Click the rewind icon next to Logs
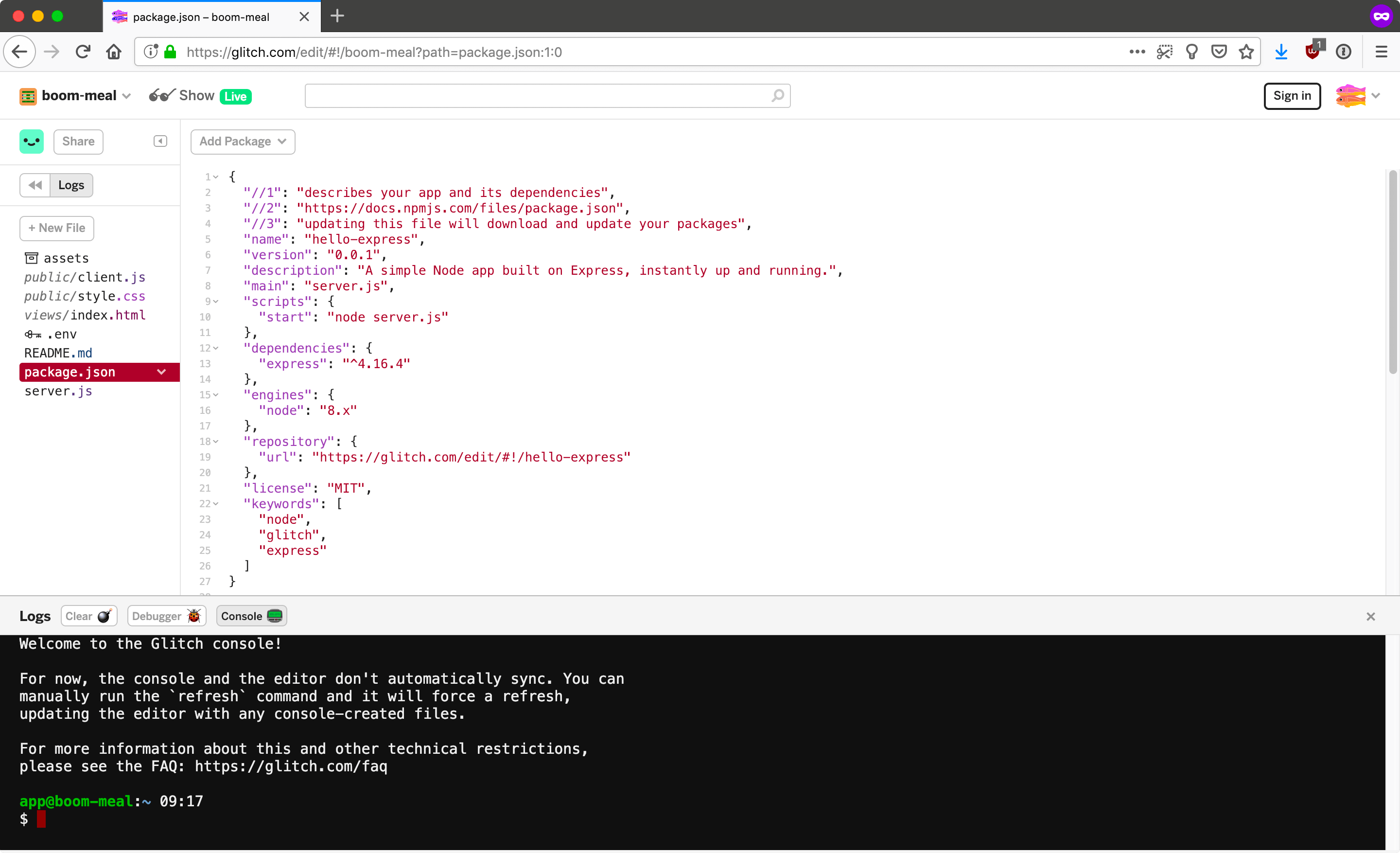The width and height of the screenshot is (1400, 853). coord(35,185)
